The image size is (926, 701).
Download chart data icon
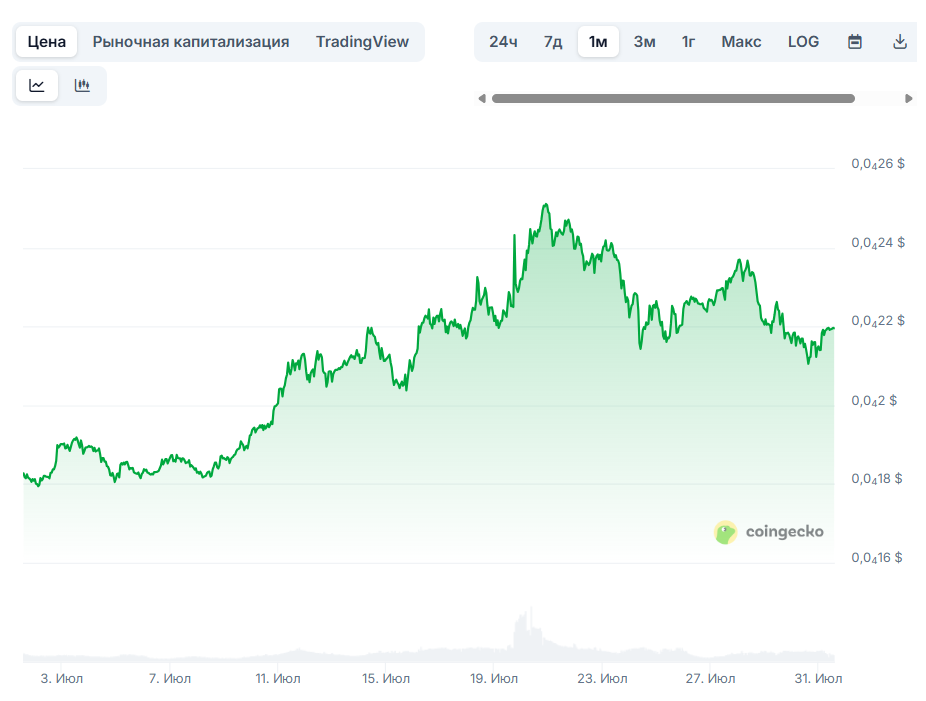899,42
